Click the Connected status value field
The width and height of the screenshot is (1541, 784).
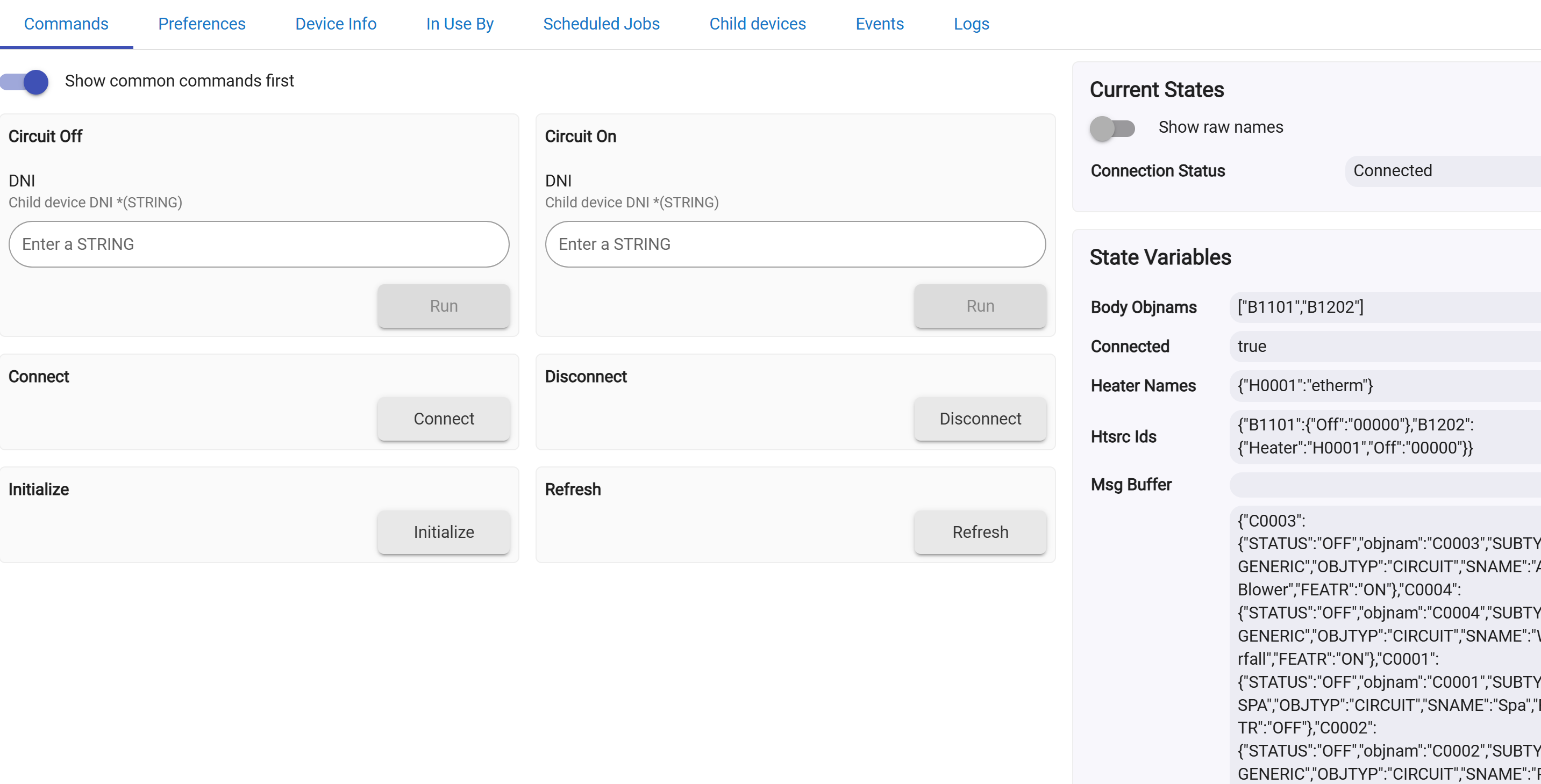point(1442,171)
